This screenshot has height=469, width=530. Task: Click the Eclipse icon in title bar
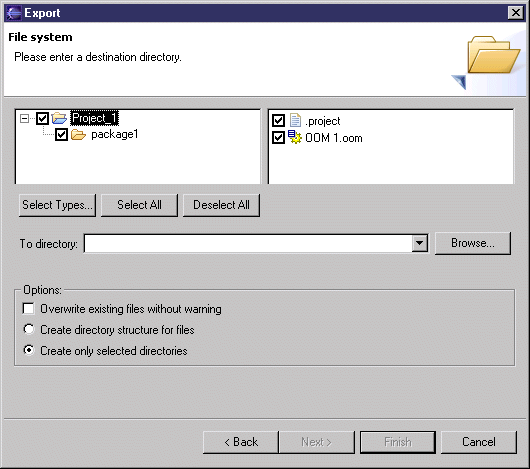pyautogui.click(x=14, y=13)
